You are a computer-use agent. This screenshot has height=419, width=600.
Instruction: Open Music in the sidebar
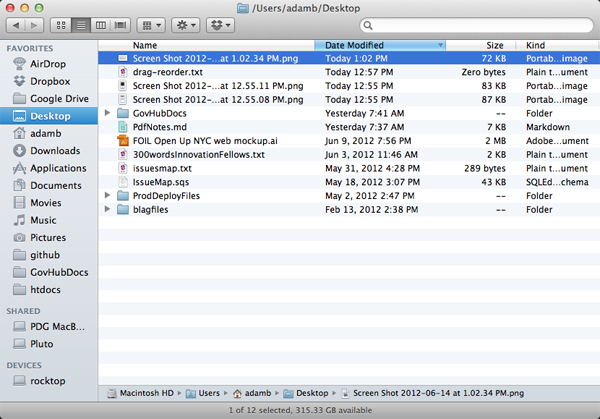[49, 220]
